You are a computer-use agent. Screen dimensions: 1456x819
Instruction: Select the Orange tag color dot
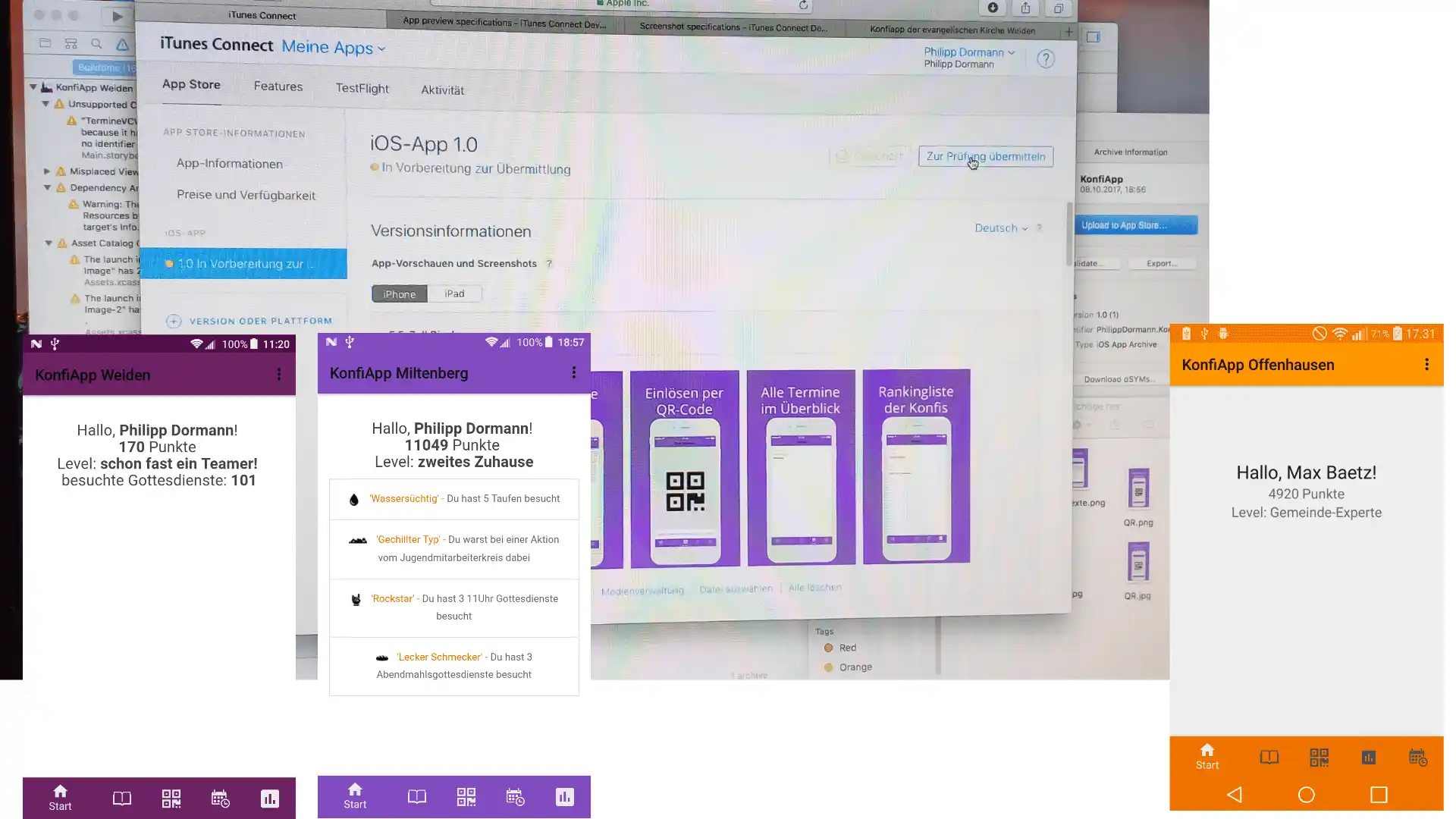[828, 667]
